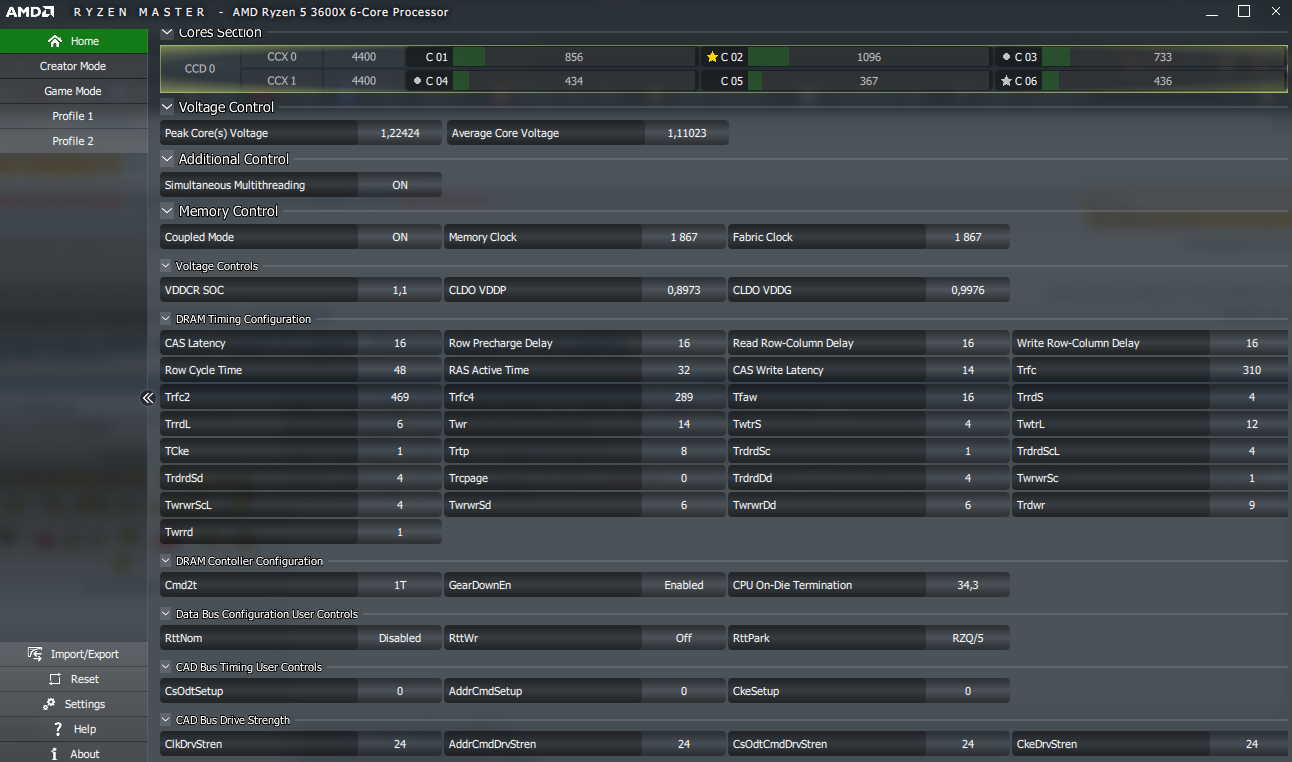This screenshot has width=1292, height=762.
Task: Toggle RttNom Disabled value
Action: pos(400,638)
